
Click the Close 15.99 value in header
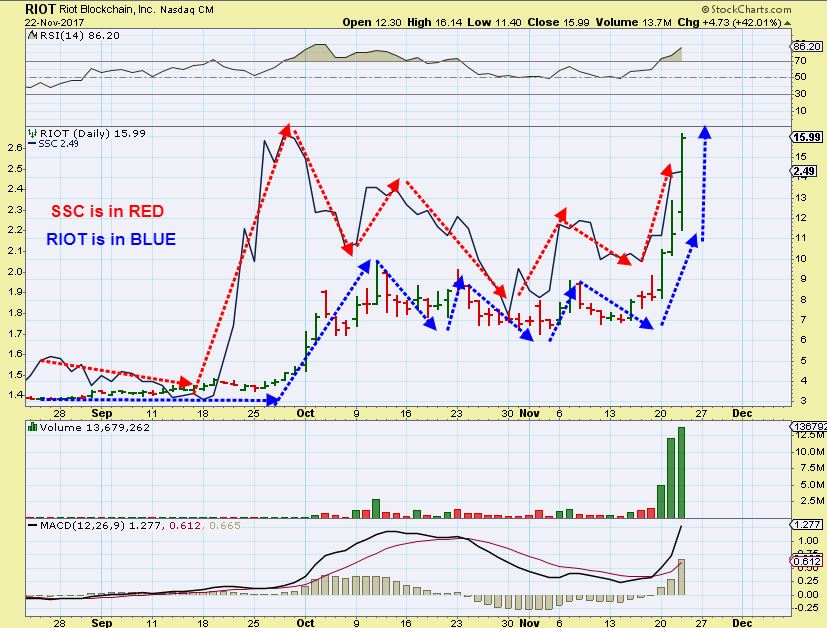(x=559, y=23)
